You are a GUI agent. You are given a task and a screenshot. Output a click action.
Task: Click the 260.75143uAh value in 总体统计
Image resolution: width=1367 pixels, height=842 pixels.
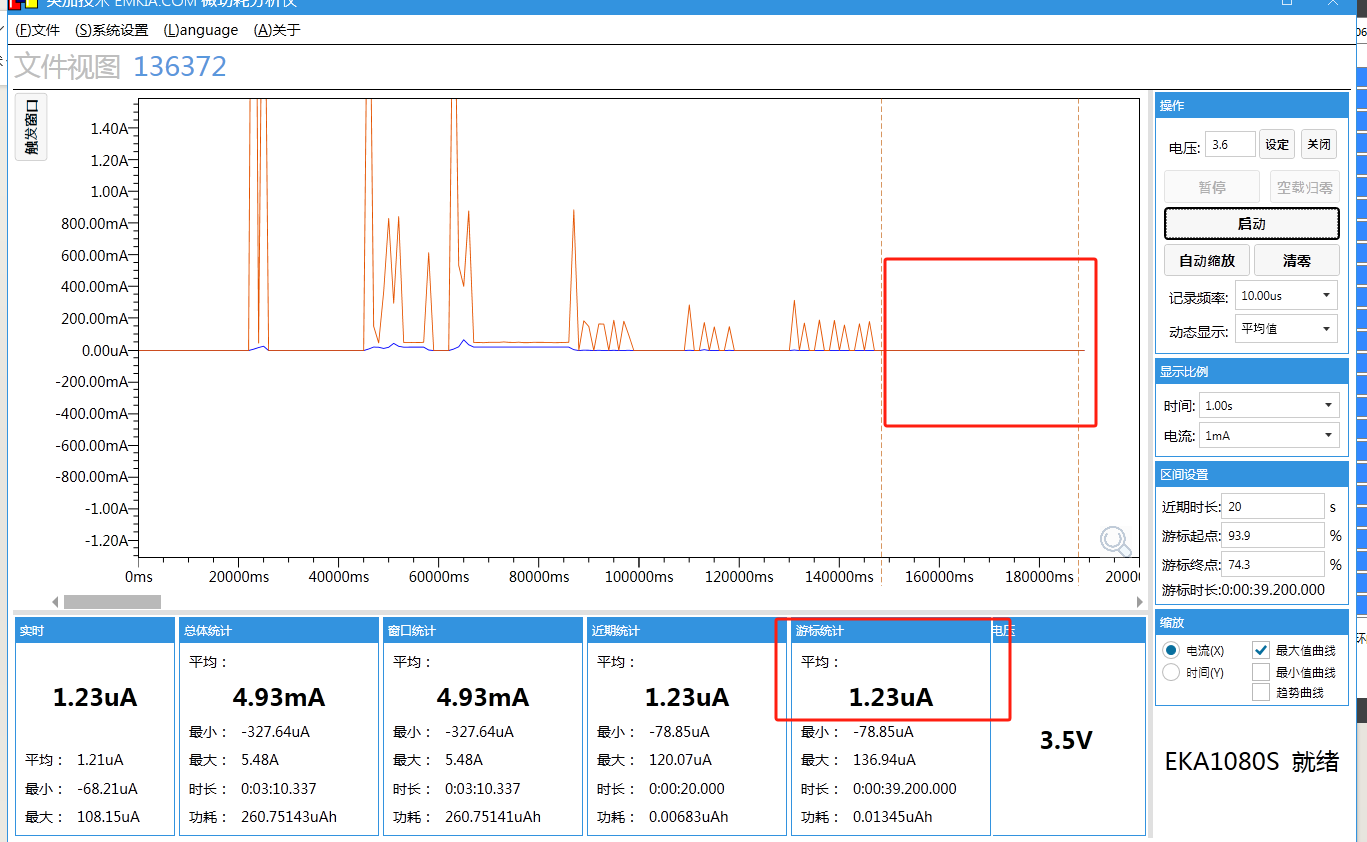pos(289,817)
